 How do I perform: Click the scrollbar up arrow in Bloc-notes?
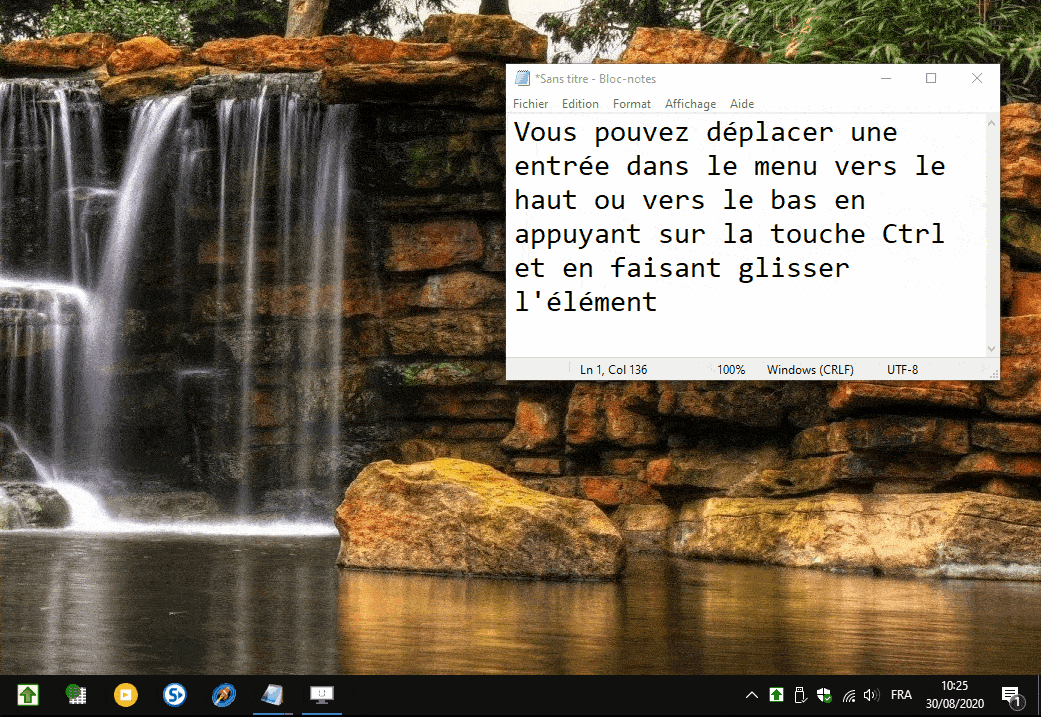point(991,123)
